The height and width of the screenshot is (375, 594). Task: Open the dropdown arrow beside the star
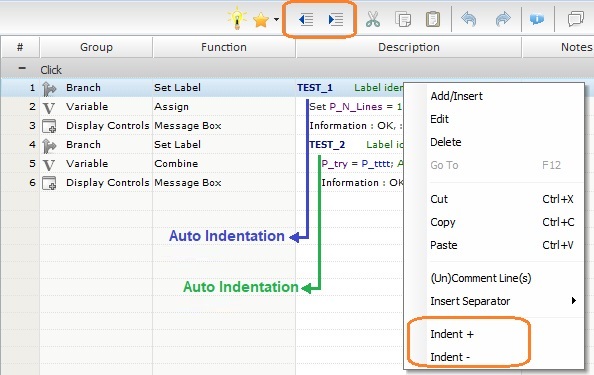[277, 20]
